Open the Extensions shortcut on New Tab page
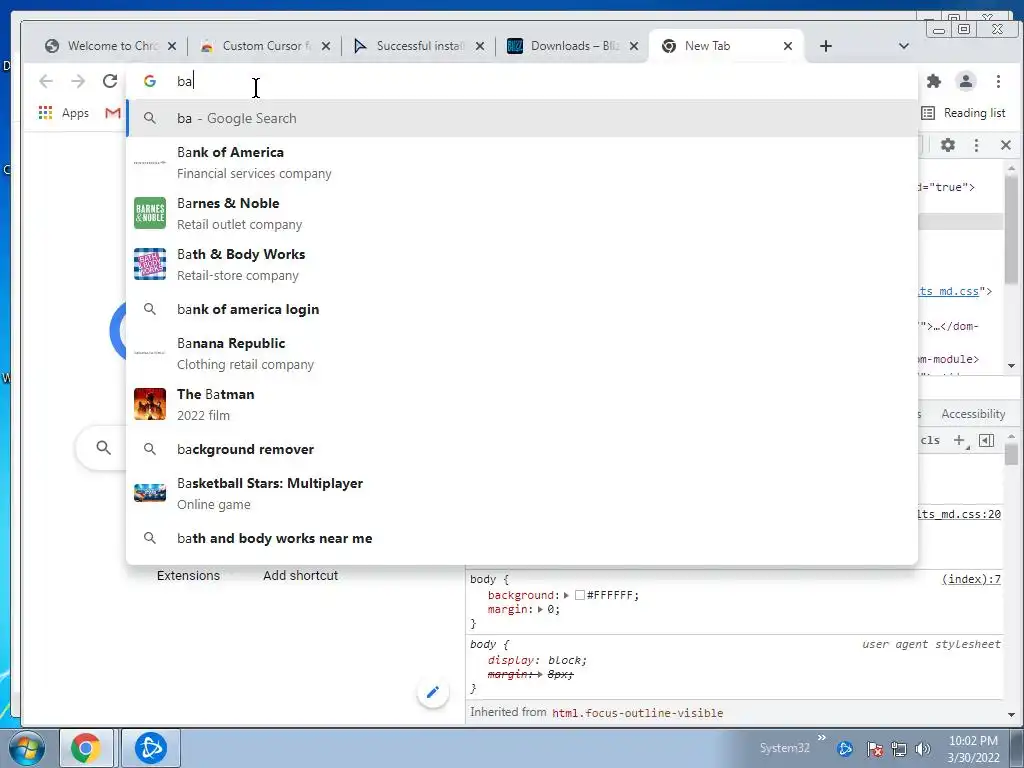 [188, 575]
